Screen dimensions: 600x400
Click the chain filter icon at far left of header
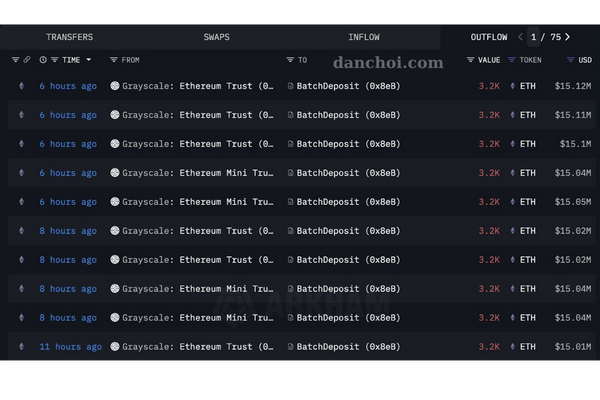(15, 60)
